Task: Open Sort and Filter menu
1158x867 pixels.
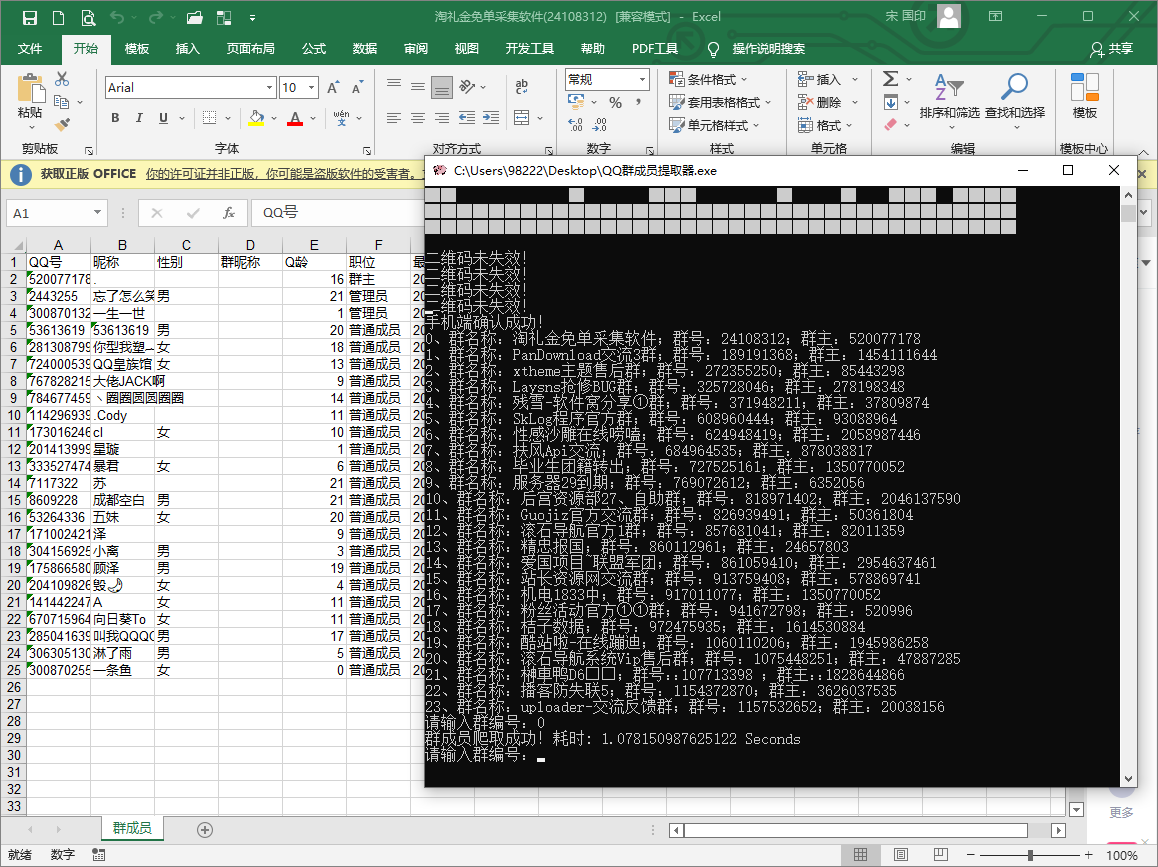Action: (x=949, y=100)
